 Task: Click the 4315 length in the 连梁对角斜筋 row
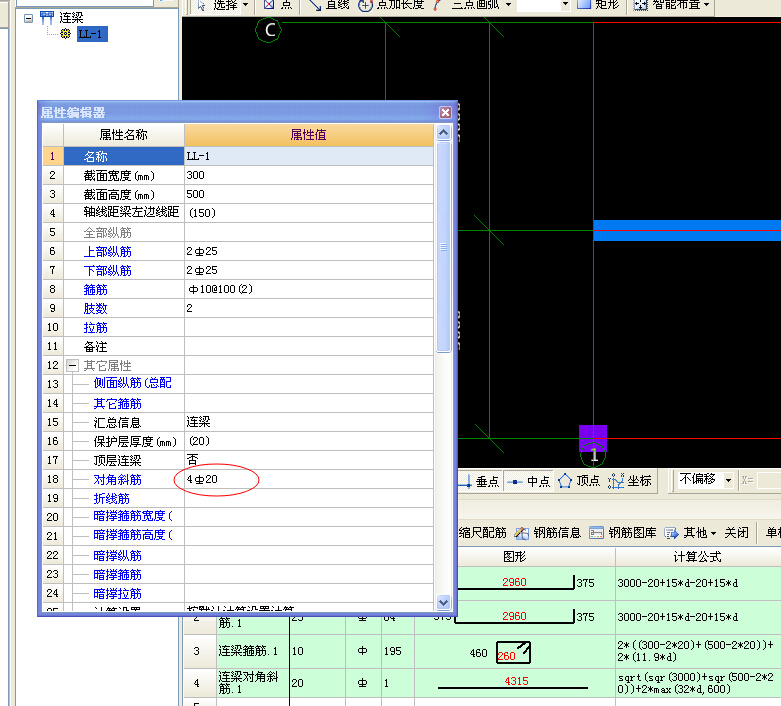pos(516,681)
